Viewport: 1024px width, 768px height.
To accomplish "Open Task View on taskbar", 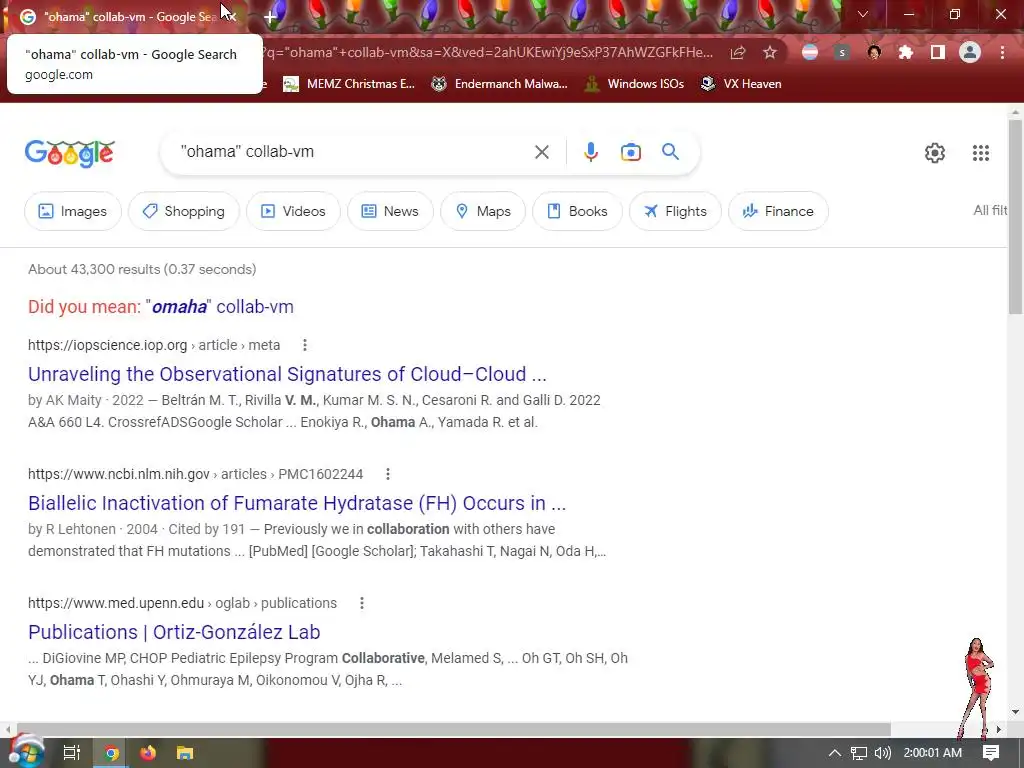I will [71, 753].
